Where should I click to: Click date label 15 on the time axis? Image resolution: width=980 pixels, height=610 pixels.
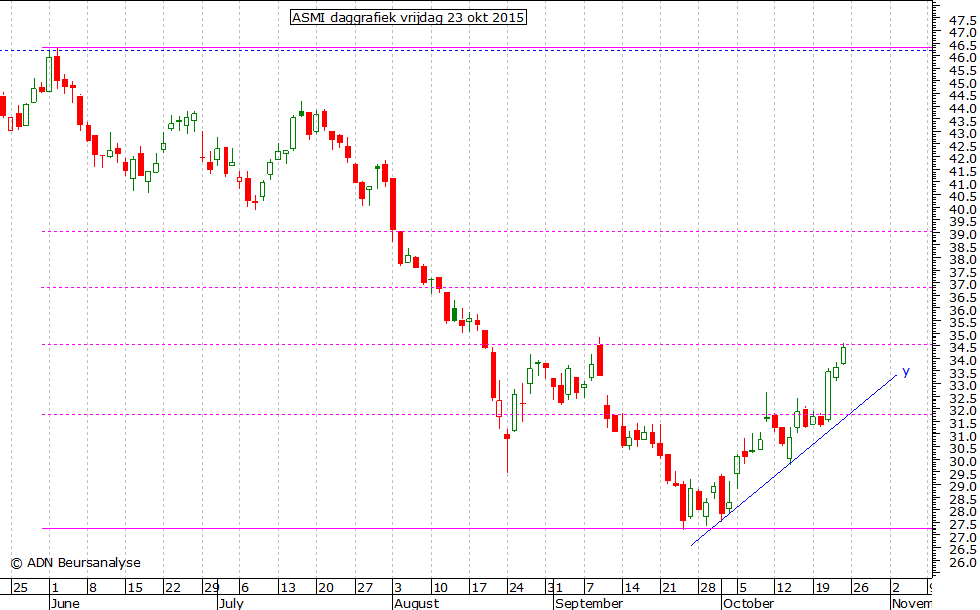coord(135,588)
